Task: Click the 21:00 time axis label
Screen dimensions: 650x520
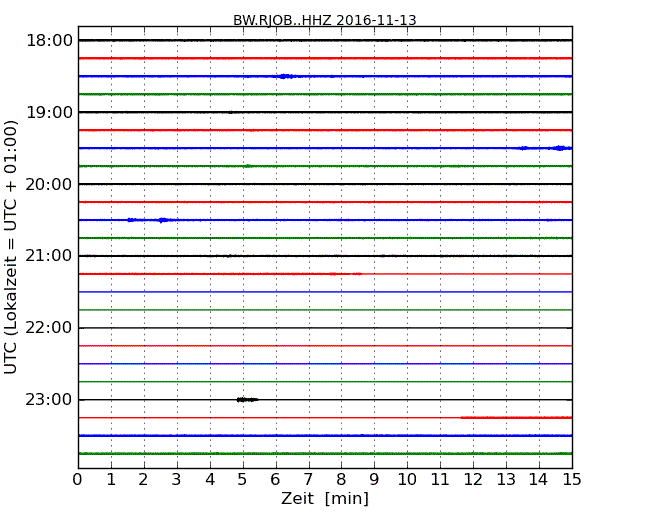Action: 49,256
